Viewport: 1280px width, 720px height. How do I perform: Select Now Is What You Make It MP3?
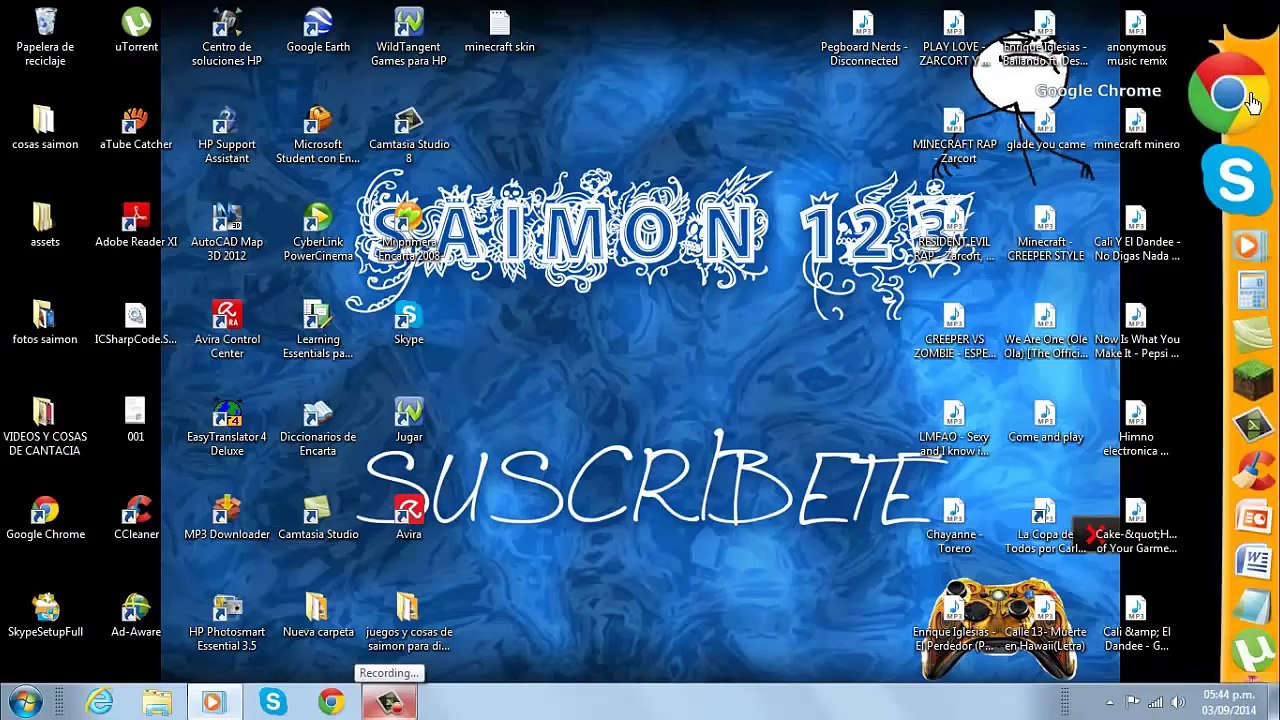[x=1137, y=329]
